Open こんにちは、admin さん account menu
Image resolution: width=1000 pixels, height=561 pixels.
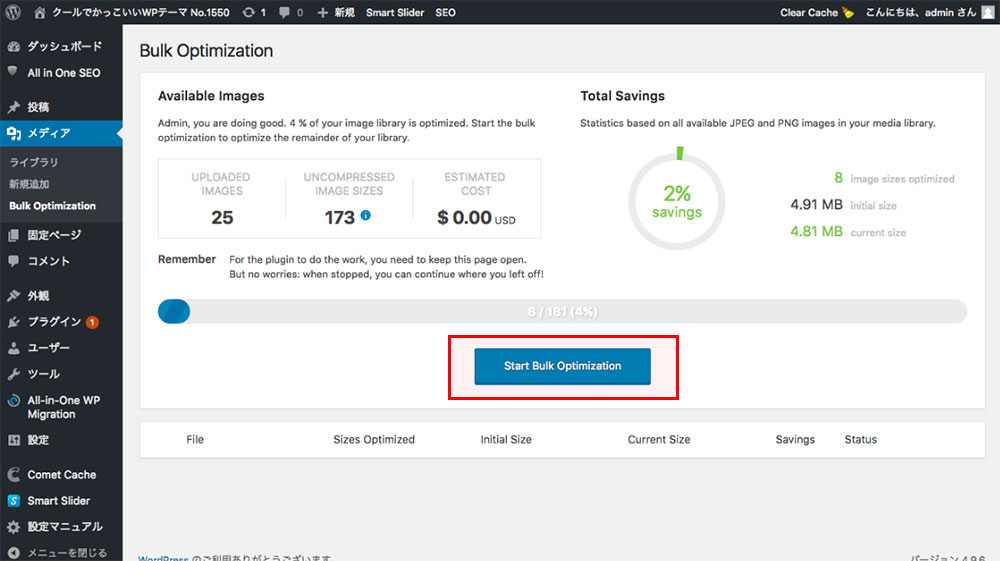pyautogui.click(x=920, y=12)
